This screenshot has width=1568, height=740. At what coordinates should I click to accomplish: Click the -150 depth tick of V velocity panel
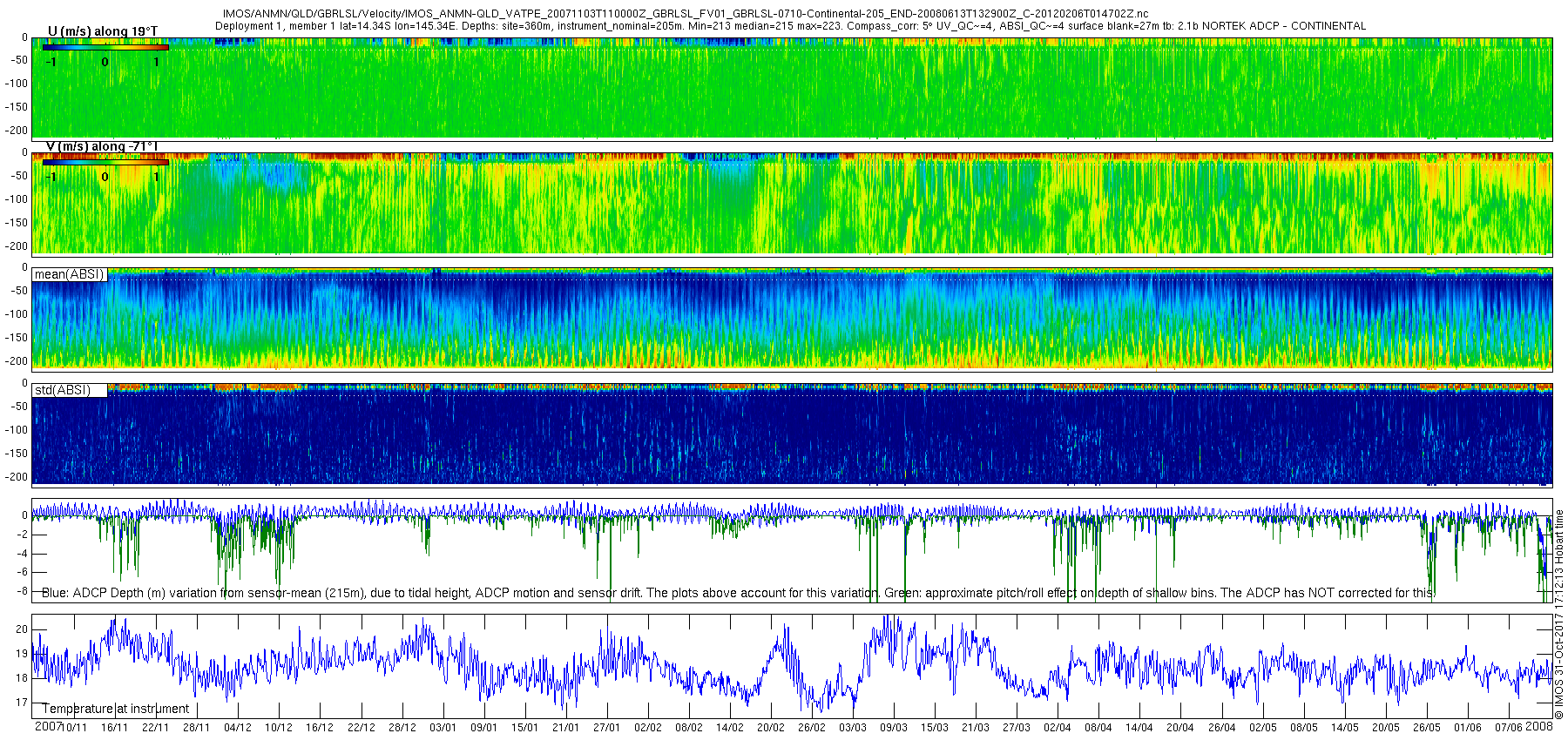click(17, 222)
